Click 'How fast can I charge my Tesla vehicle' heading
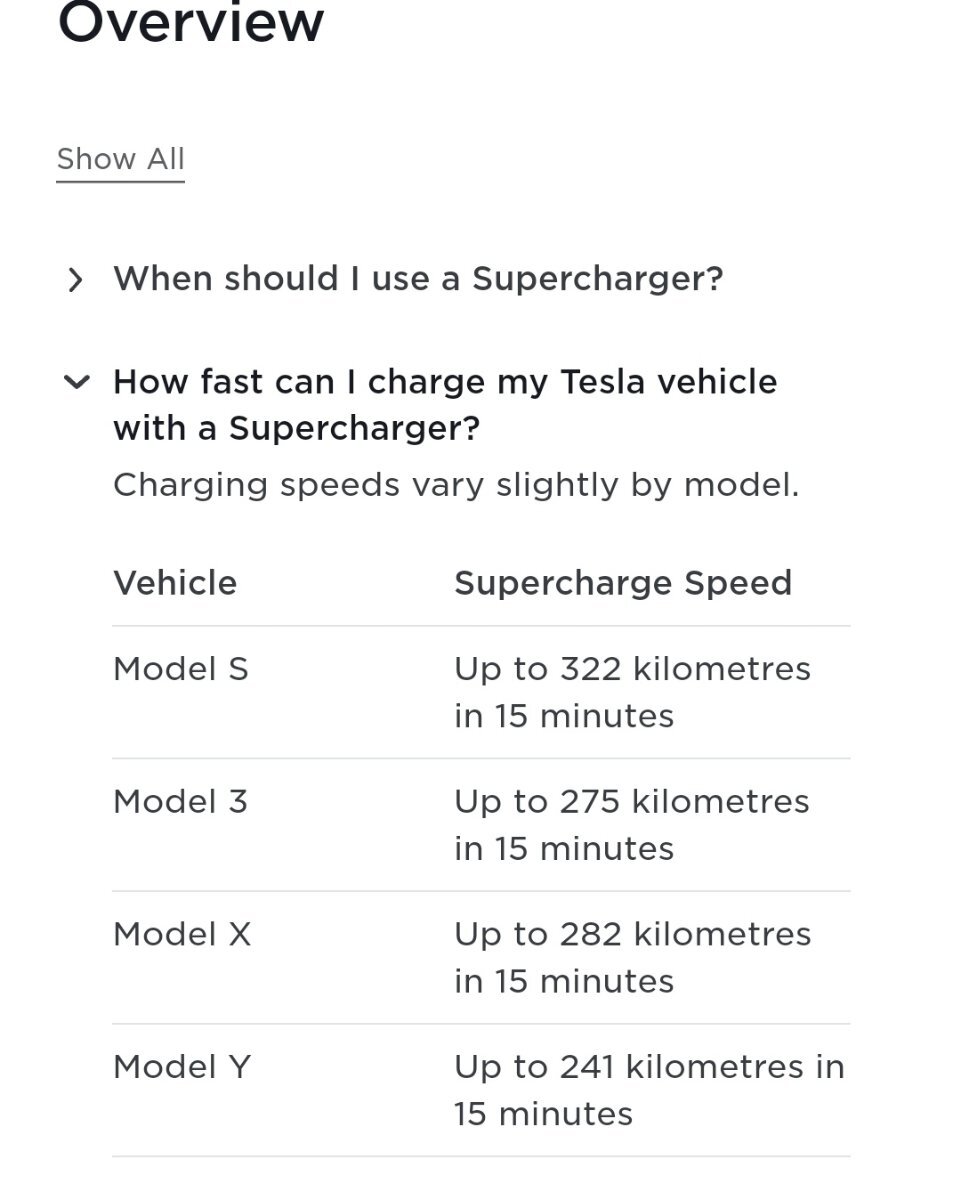 pyautogui.click(x=445, y=382)
